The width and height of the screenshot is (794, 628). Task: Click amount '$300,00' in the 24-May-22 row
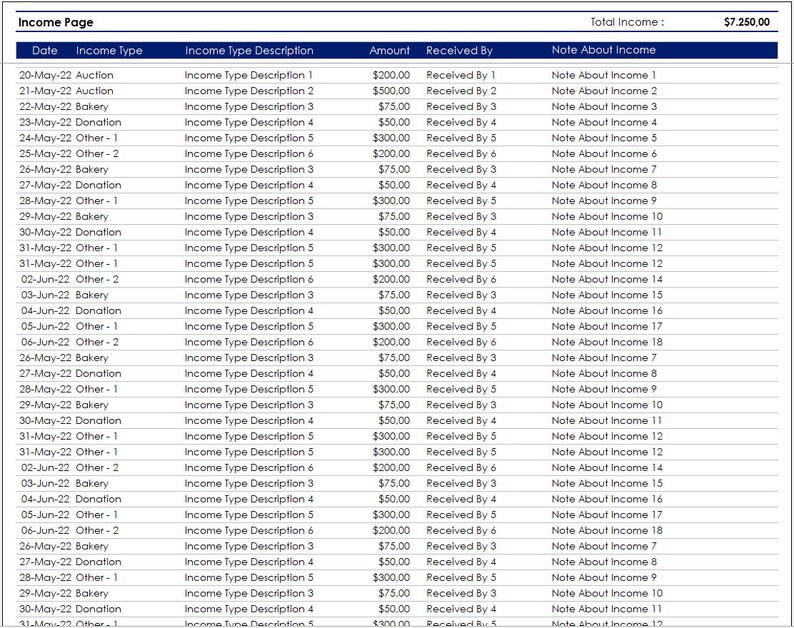[x=391, y=138]
